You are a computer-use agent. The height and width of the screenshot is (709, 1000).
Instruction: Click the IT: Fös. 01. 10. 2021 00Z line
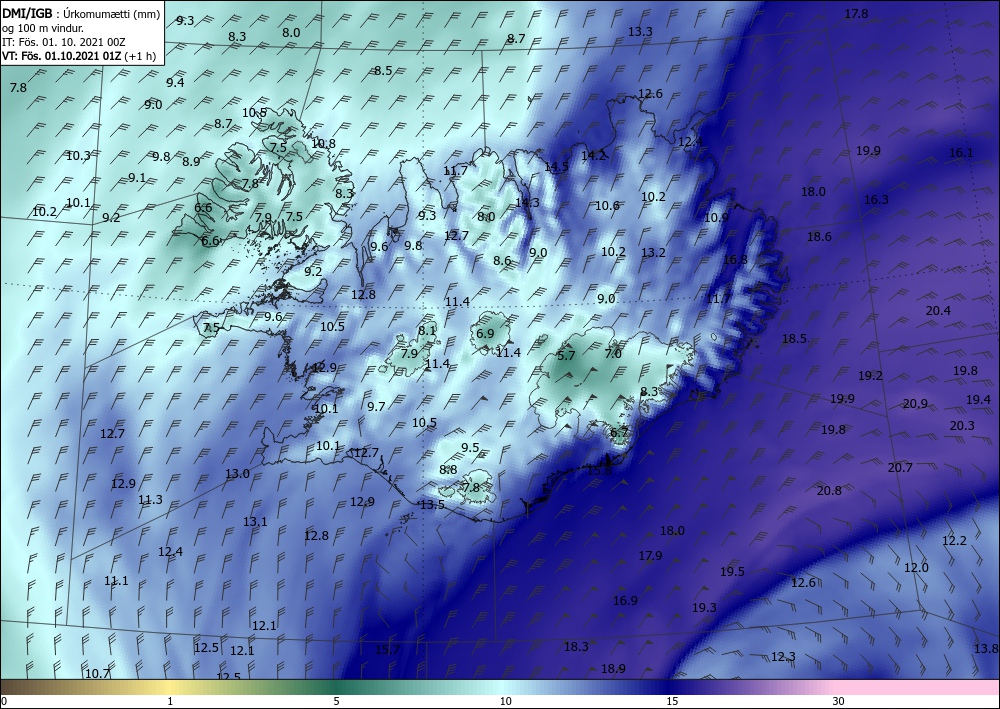click(x=64, y=42)
